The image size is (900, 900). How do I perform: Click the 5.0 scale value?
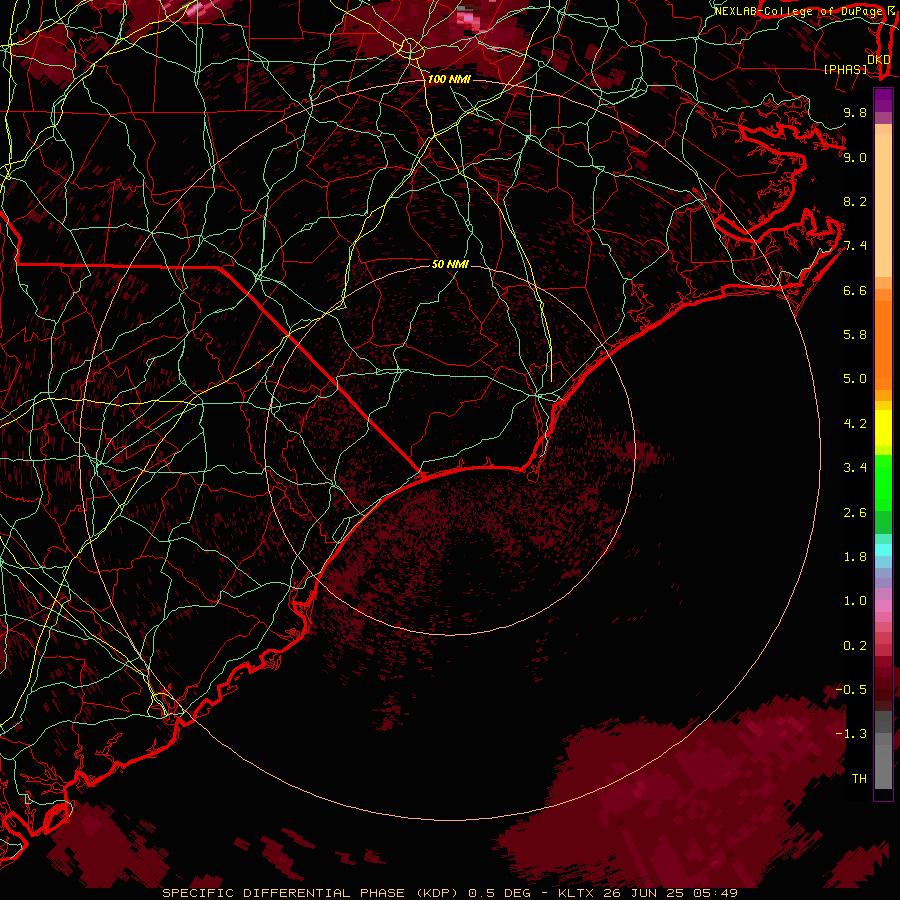[855, 379]
